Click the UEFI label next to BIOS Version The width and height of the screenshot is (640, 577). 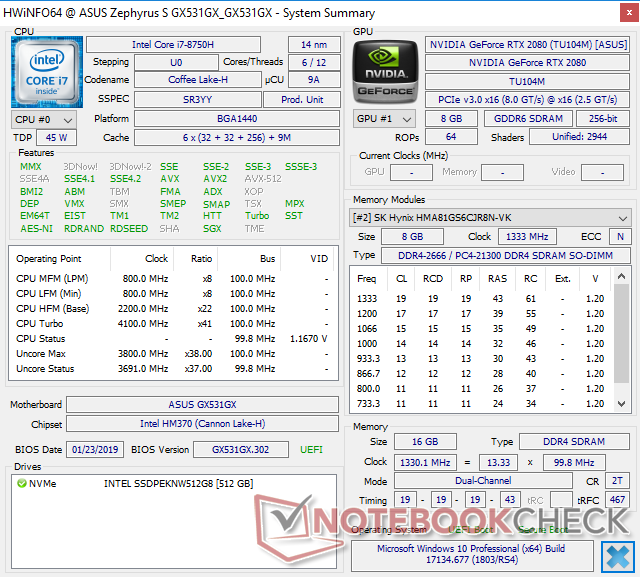tap(310, 450)
